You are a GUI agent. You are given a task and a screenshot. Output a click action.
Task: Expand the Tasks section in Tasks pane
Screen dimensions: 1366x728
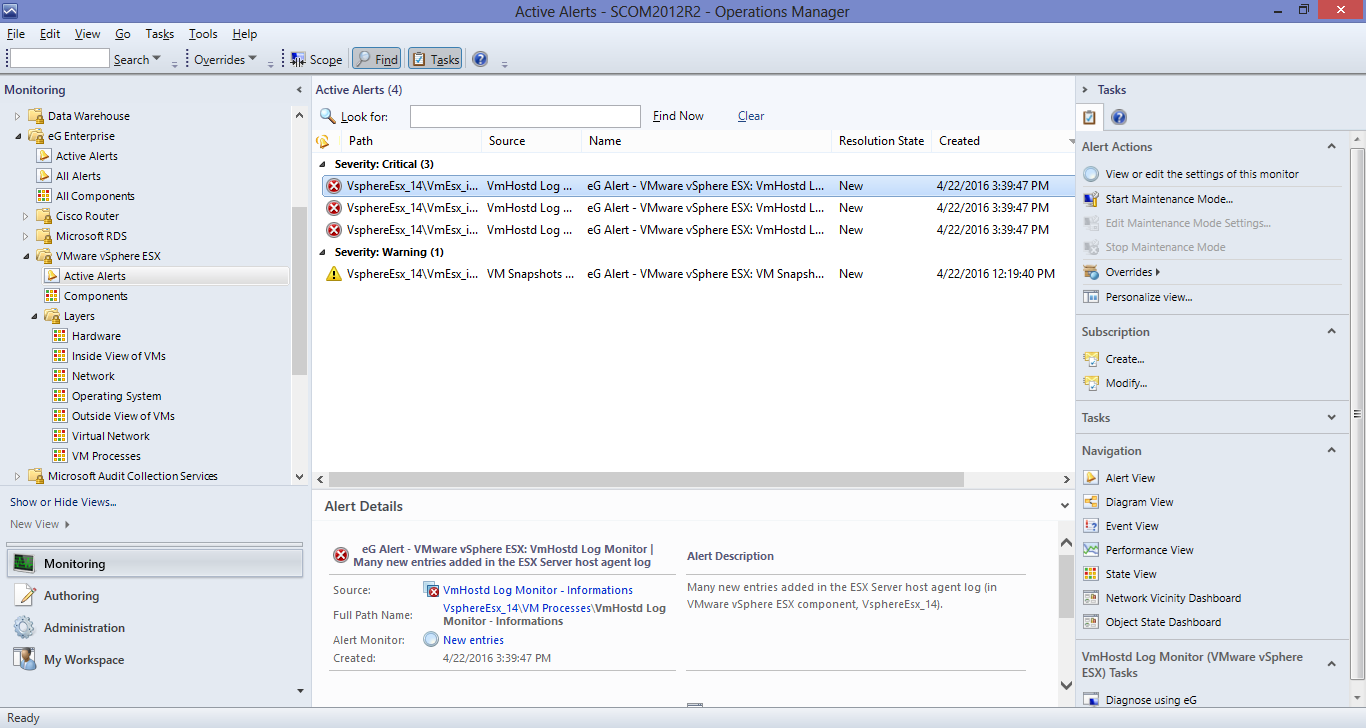point(1331,418)
